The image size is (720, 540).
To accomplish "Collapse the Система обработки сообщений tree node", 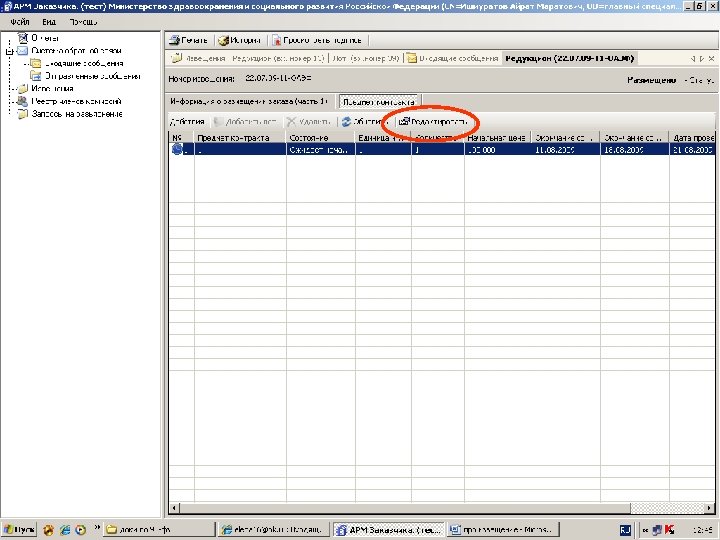I will tap(9, 51).
